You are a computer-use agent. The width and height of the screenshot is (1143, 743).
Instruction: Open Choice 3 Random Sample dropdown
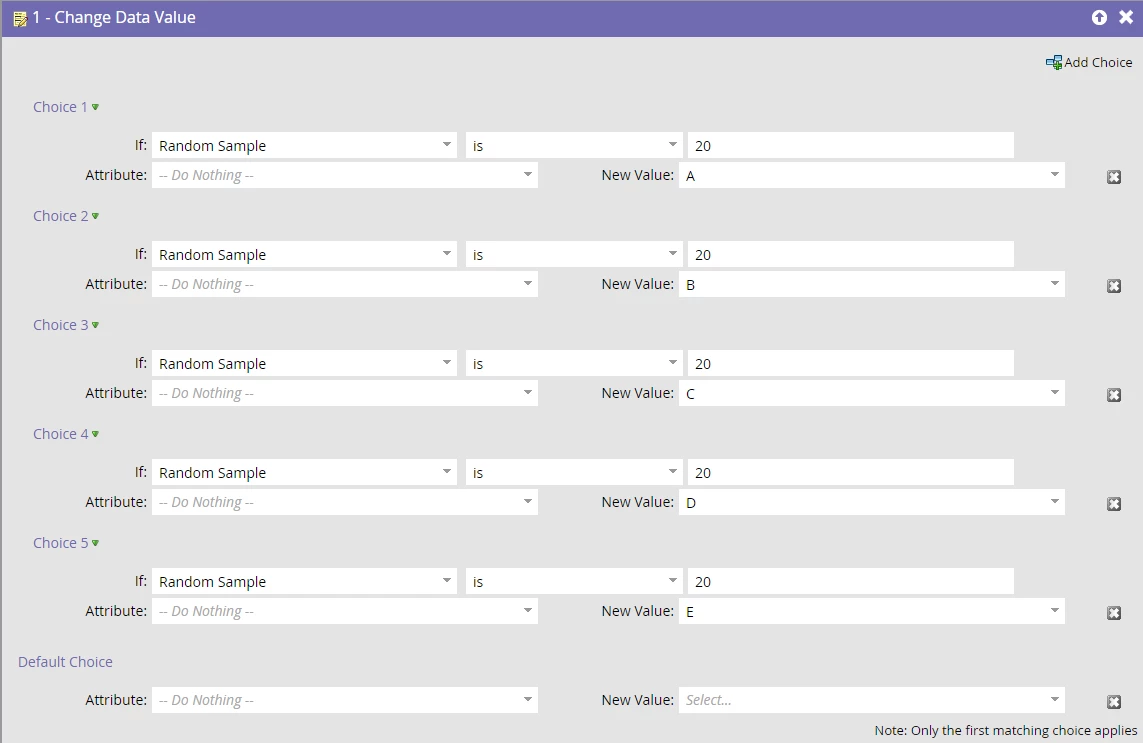point(304,363)
